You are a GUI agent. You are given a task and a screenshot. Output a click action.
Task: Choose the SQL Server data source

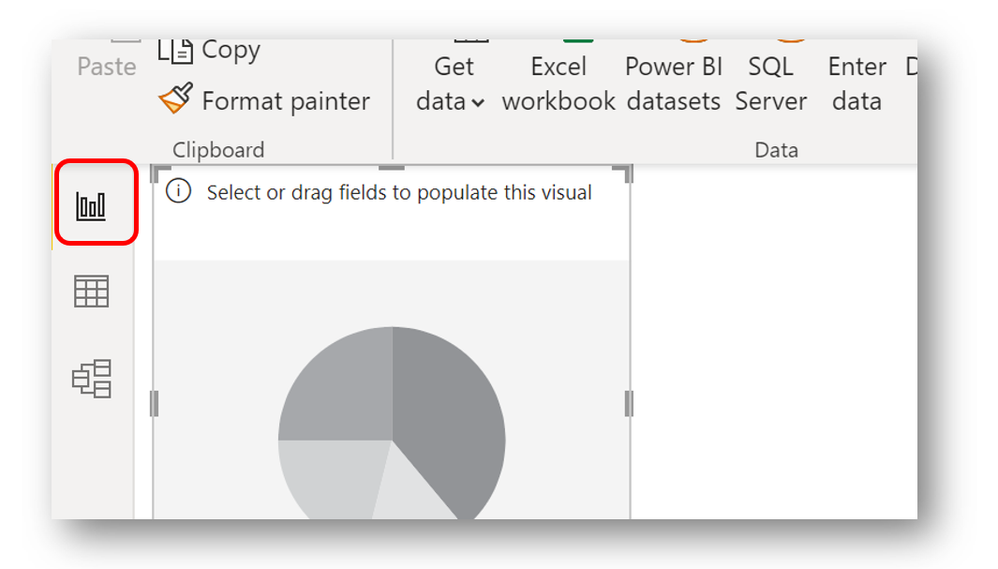tap(770, 83)
